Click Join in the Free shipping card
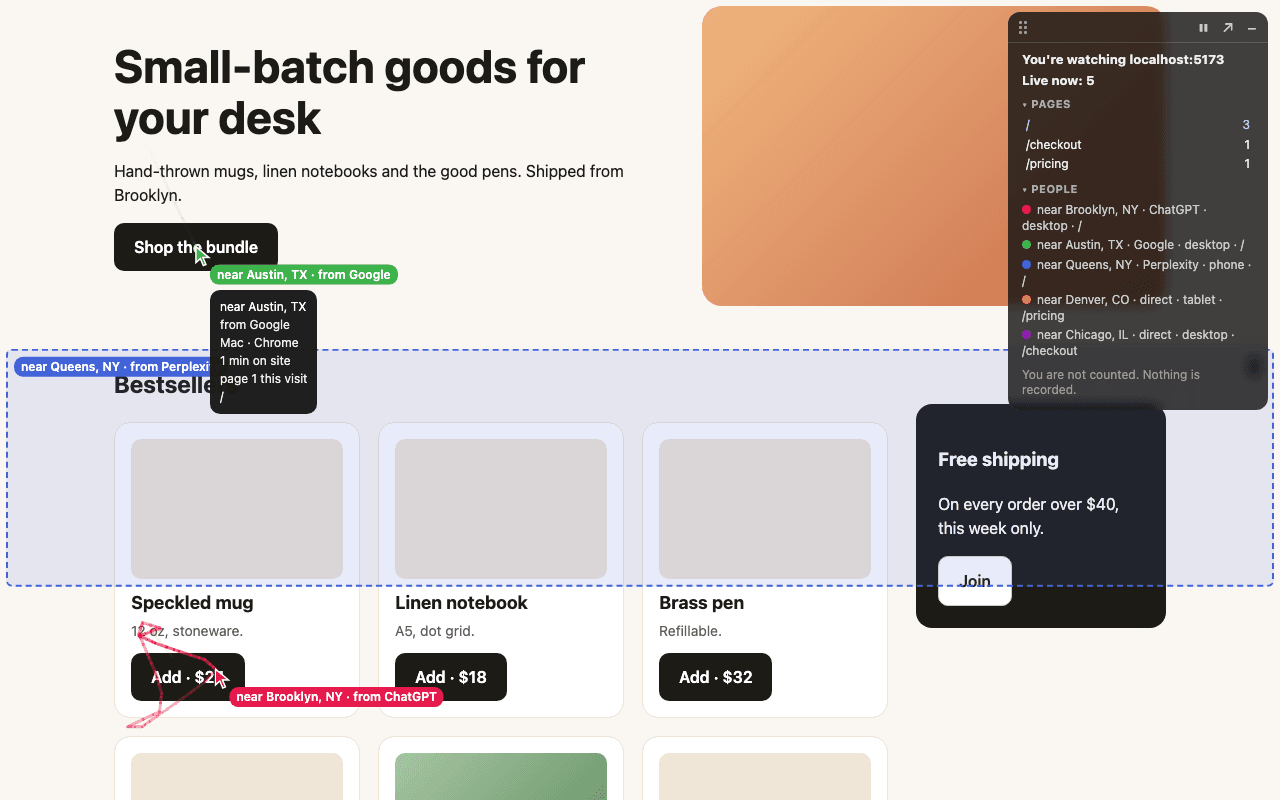This screenshot has height=800, width=1280. [975, 581]
